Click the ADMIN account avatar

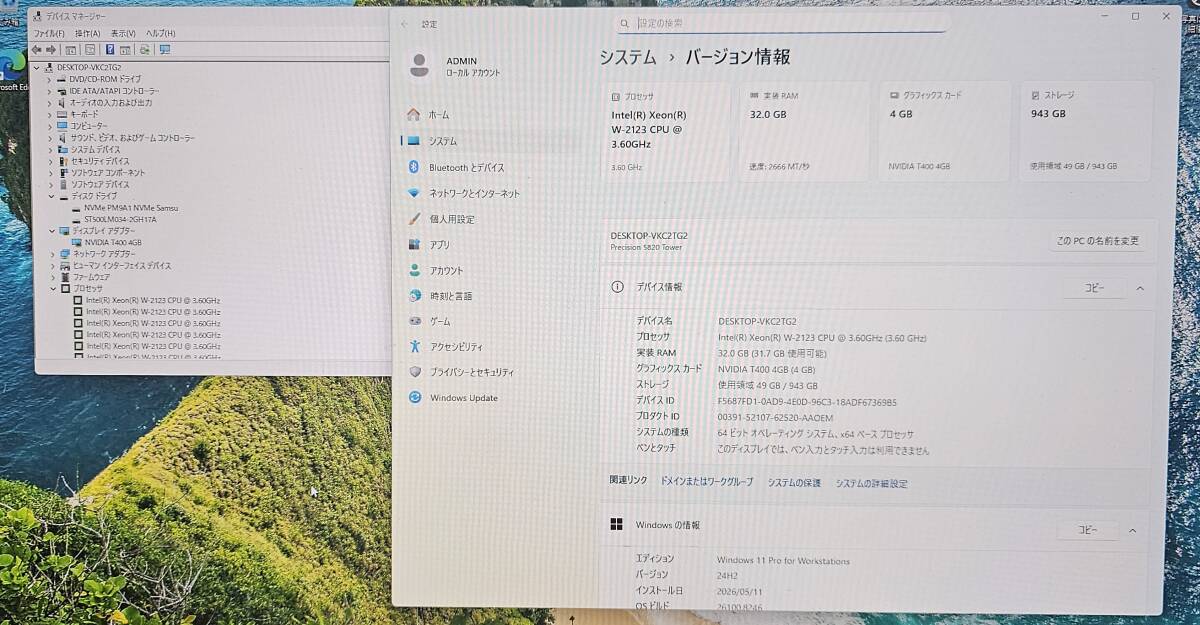pyautogui.click(x=420, y=66)
